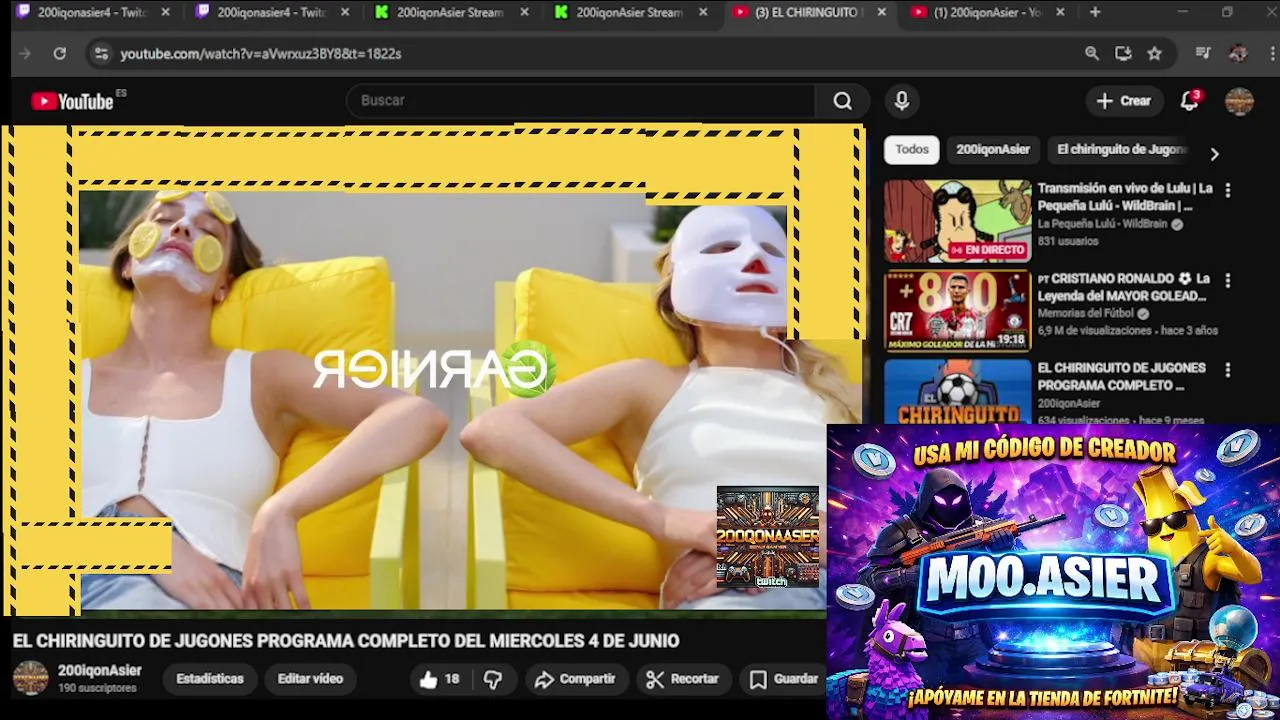The height and width of the screenshot is (720, 1280).
Task: Select the 200iqonAsier filter chip
Action: pyautogui.click(x=993, y=150)
